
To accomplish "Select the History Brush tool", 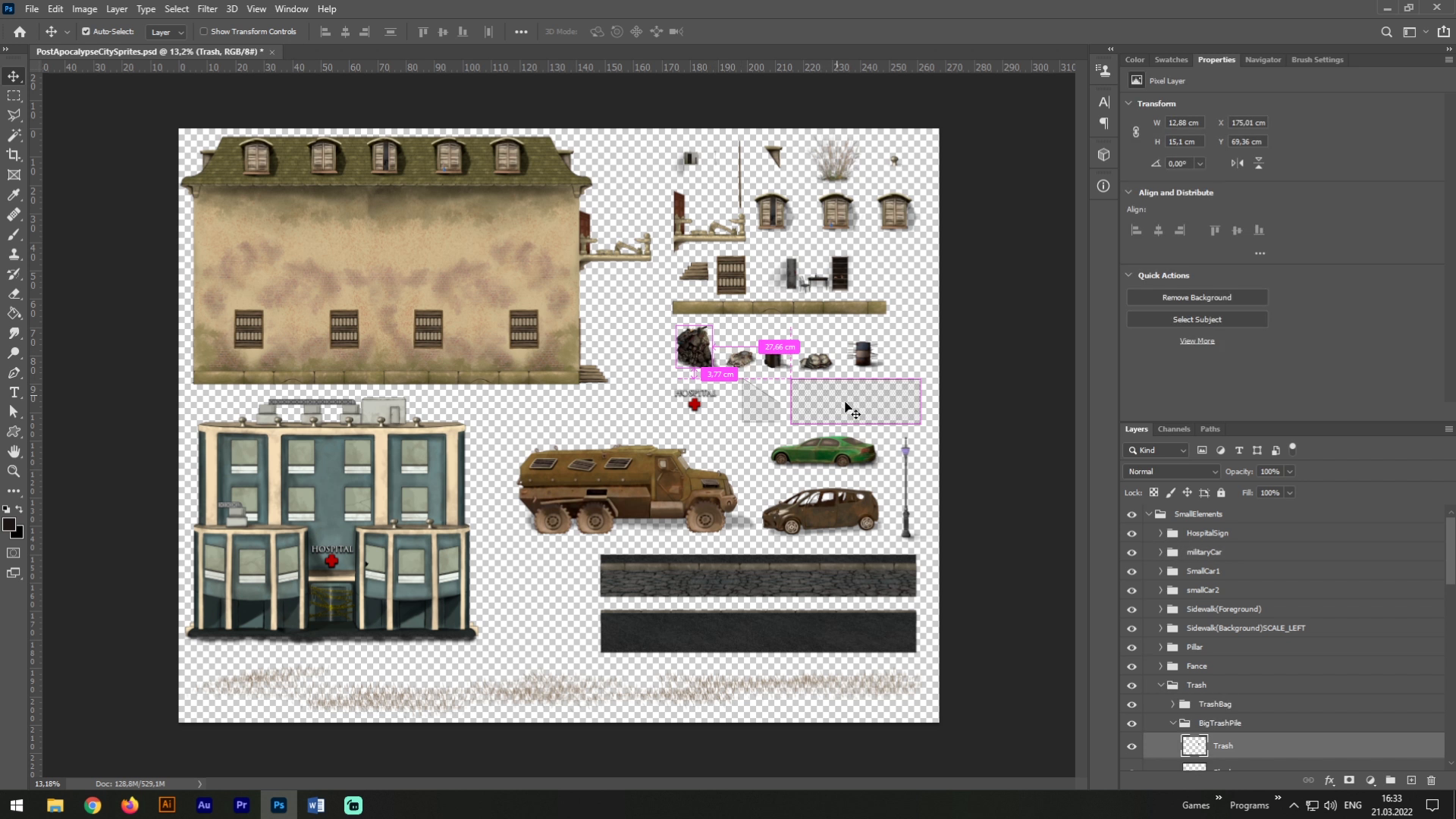I will coord(14,274).
